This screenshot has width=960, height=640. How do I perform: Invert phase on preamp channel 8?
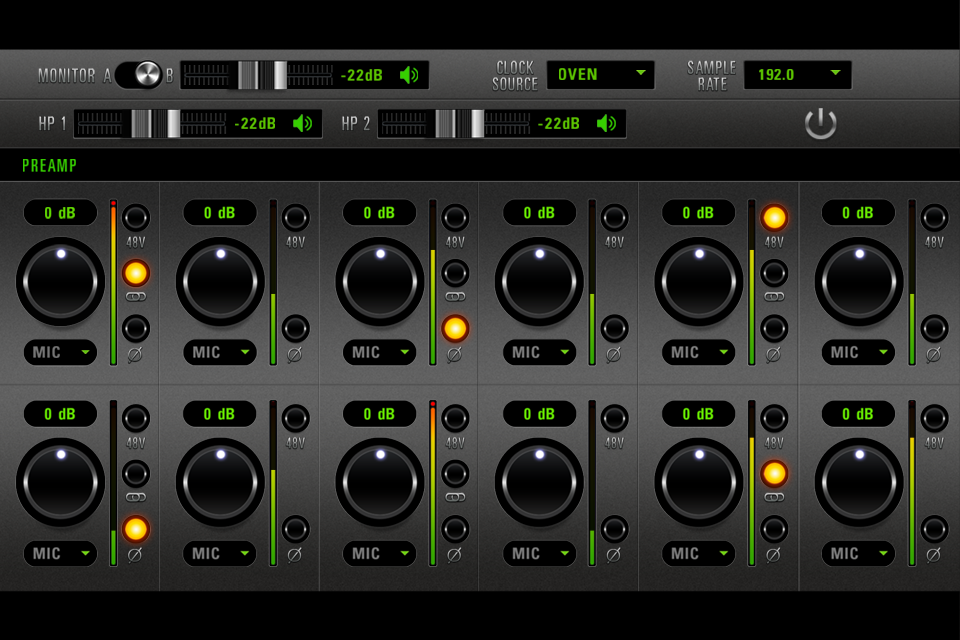coord(296,529)
